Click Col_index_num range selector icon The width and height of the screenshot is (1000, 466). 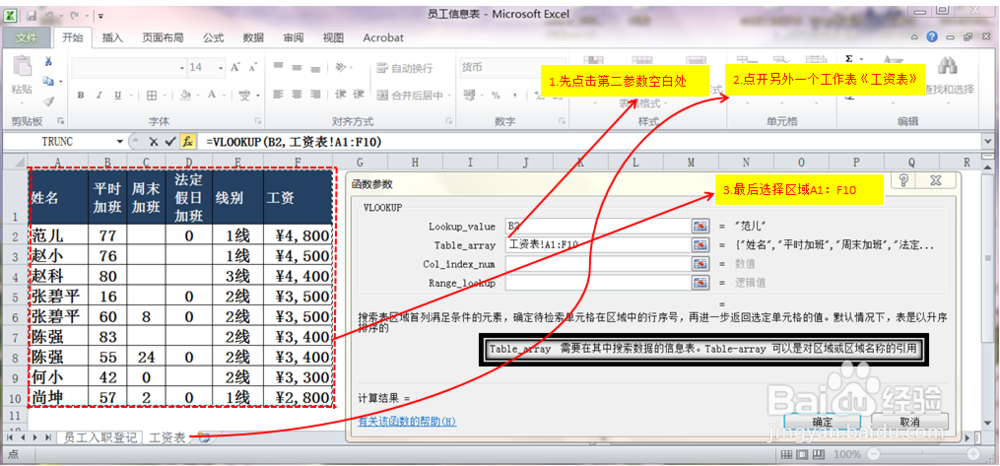[700, 264]
